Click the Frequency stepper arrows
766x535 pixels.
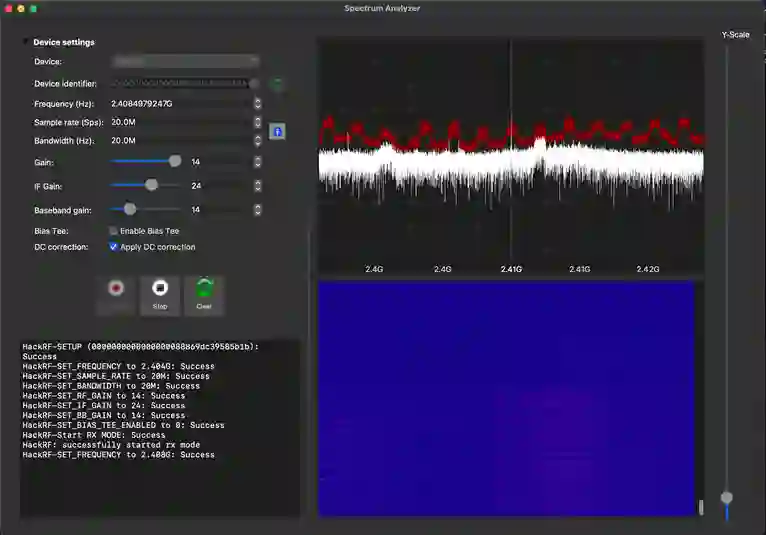click(258, 103)
